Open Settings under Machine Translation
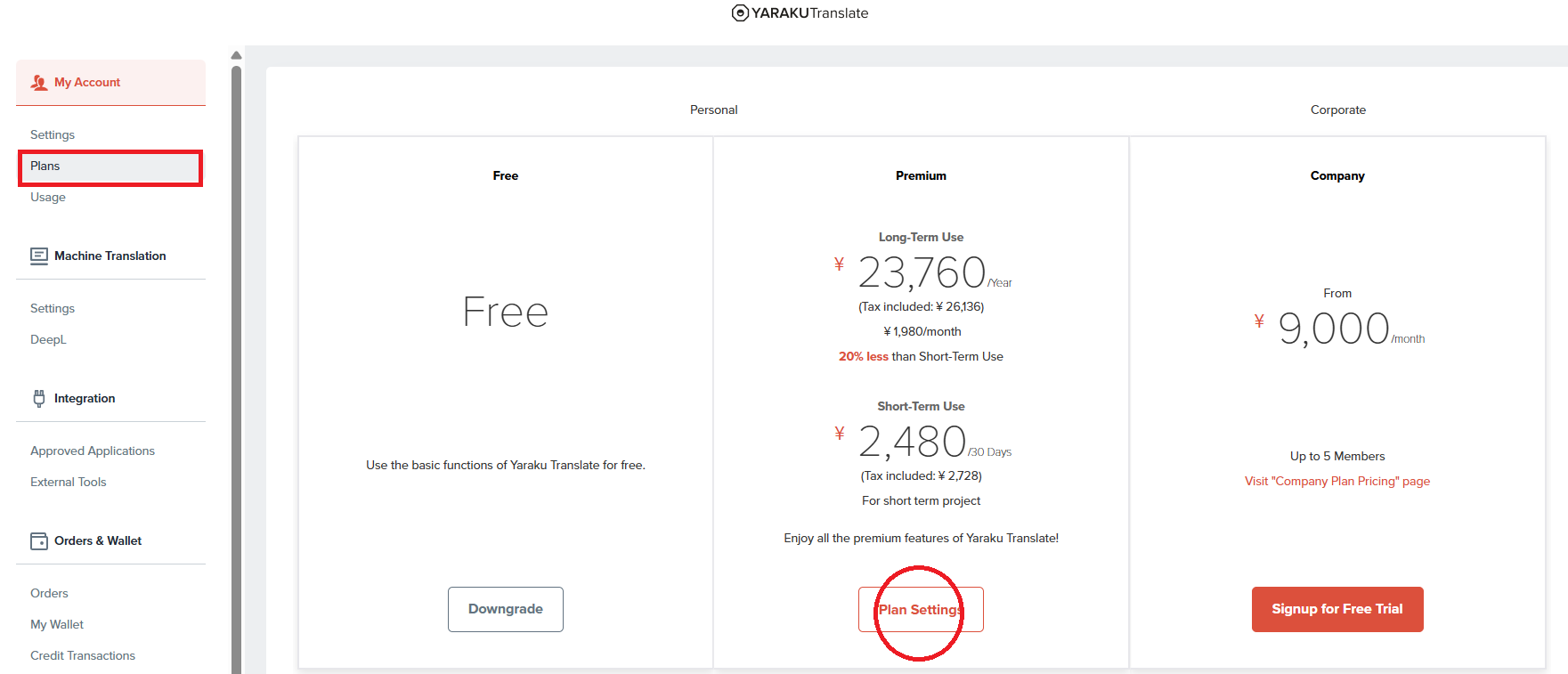This screenshot has width=1568, height=674. click(x=53, y=308)
